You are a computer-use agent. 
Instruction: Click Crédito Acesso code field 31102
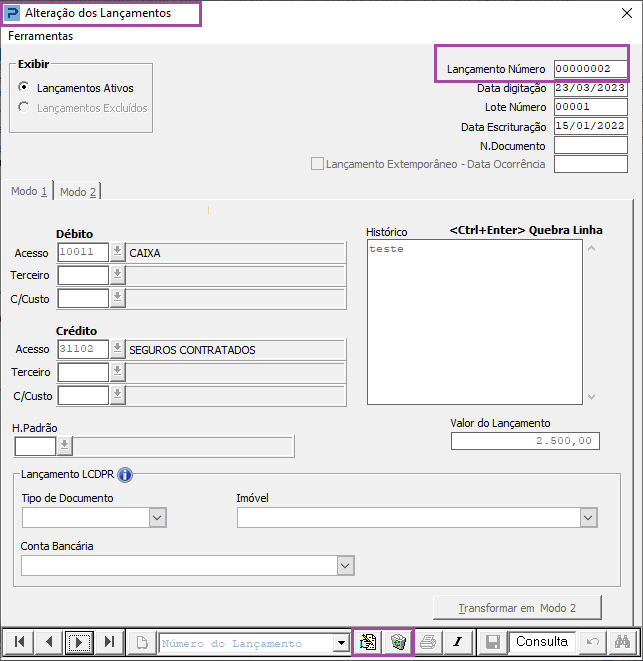[x=83, y=349]
